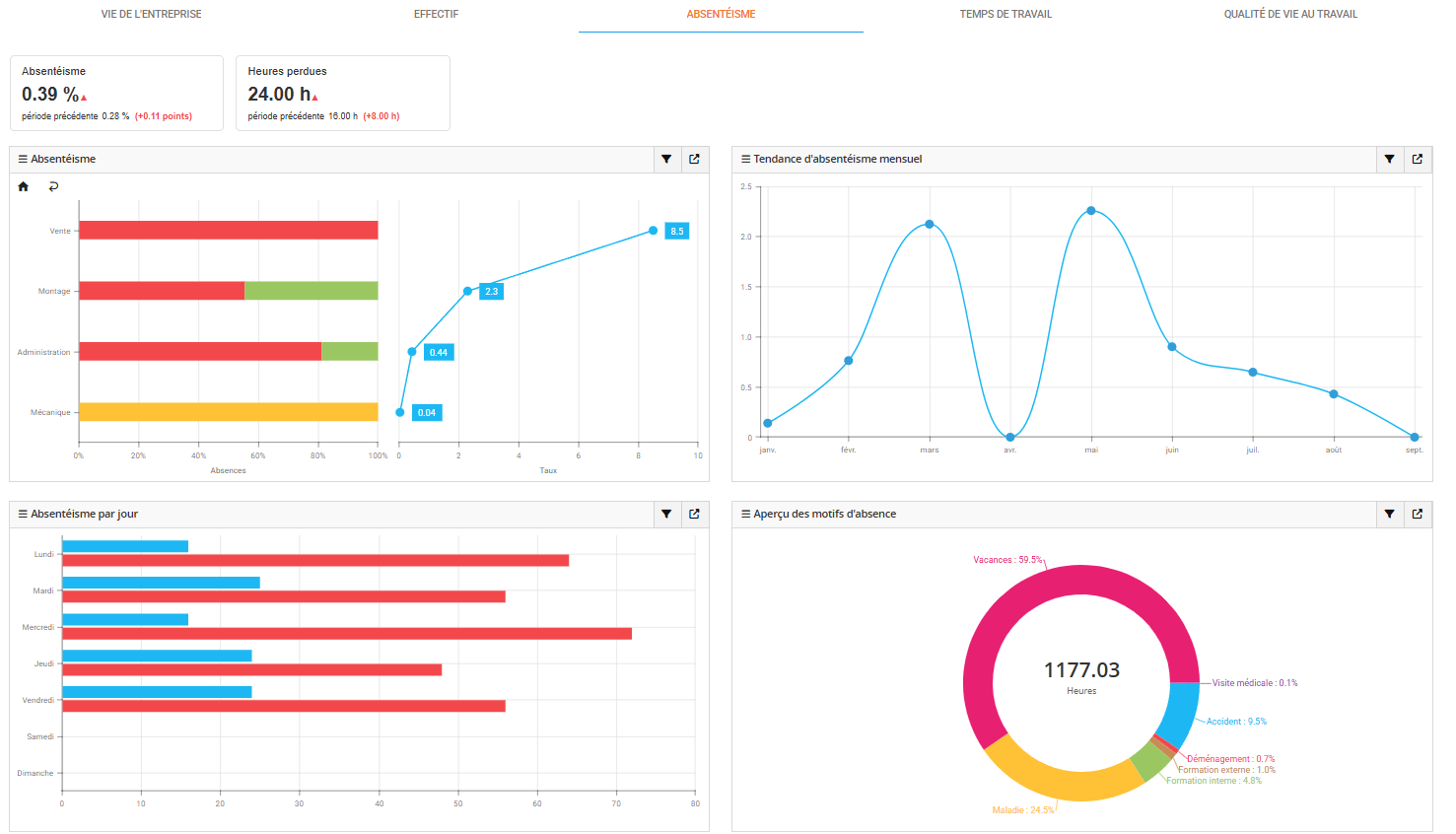
Task: Open the filter dropdown on Absentéisme par jour
Action: pos(666,514)
